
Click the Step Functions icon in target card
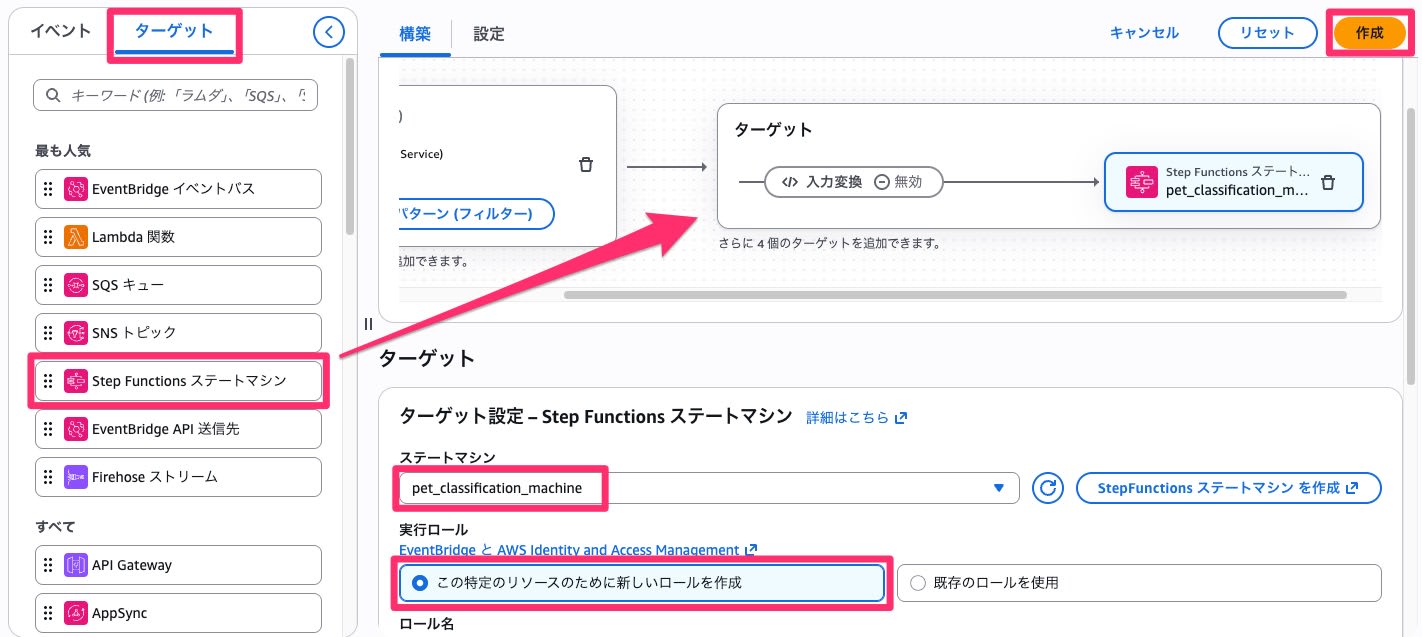(x=1141, y=182)
